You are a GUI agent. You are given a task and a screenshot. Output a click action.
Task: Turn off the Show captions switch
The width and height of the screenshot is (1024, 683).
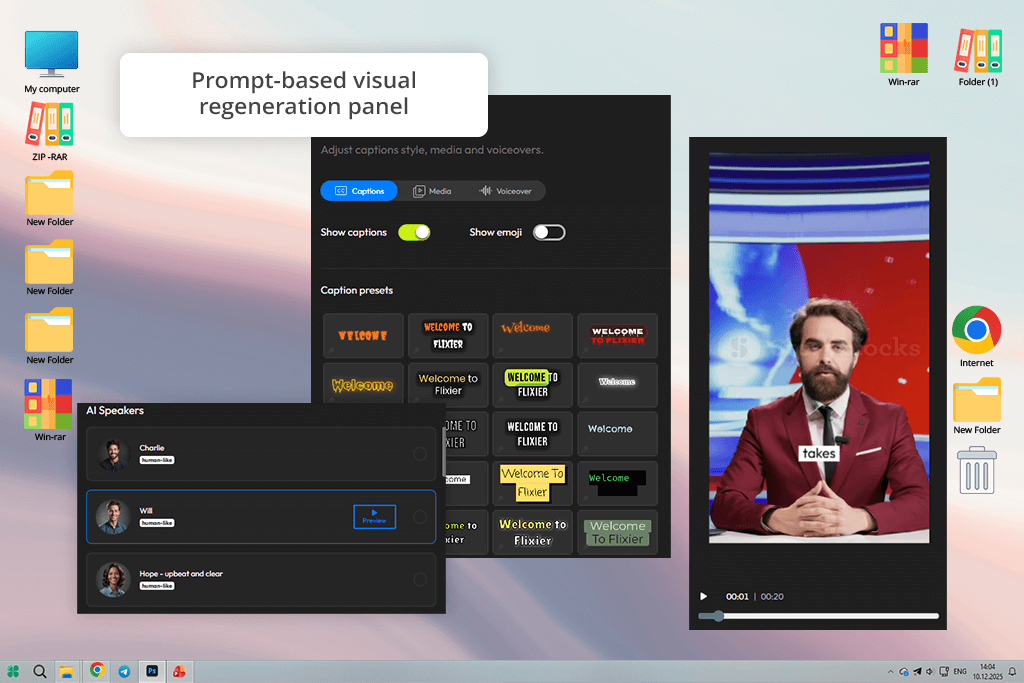415,232
